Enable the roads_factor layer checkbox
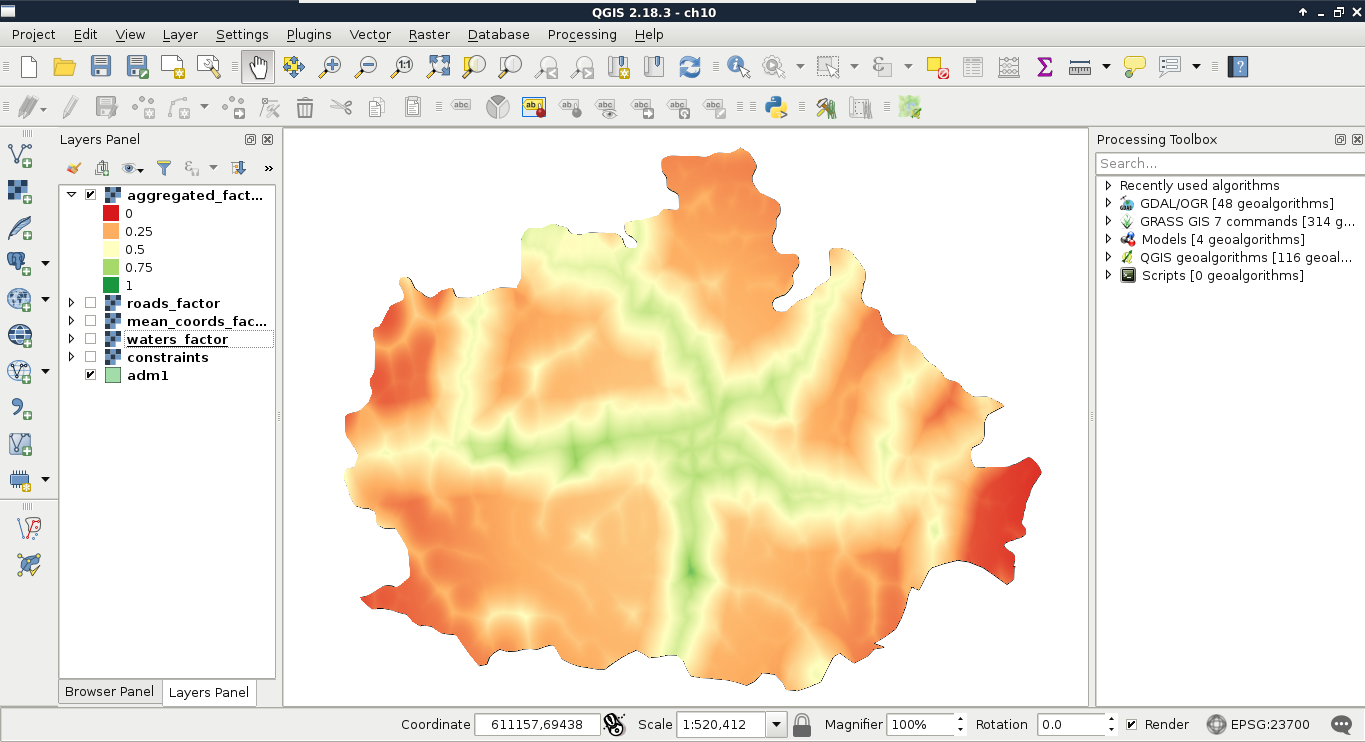 coord(91,303)
